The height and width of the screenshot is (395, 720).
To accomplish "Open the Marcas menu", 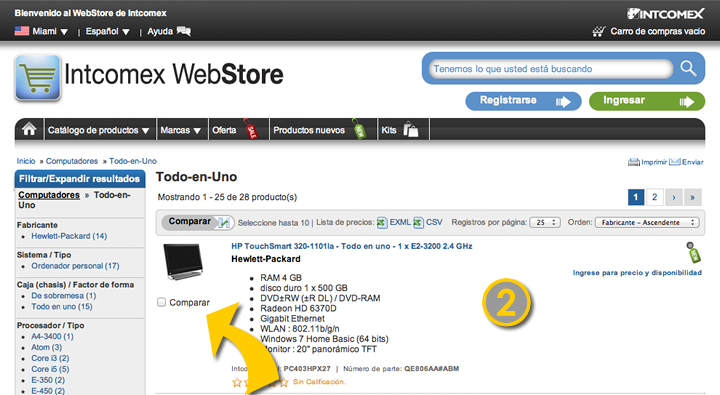I will point(180,130).
